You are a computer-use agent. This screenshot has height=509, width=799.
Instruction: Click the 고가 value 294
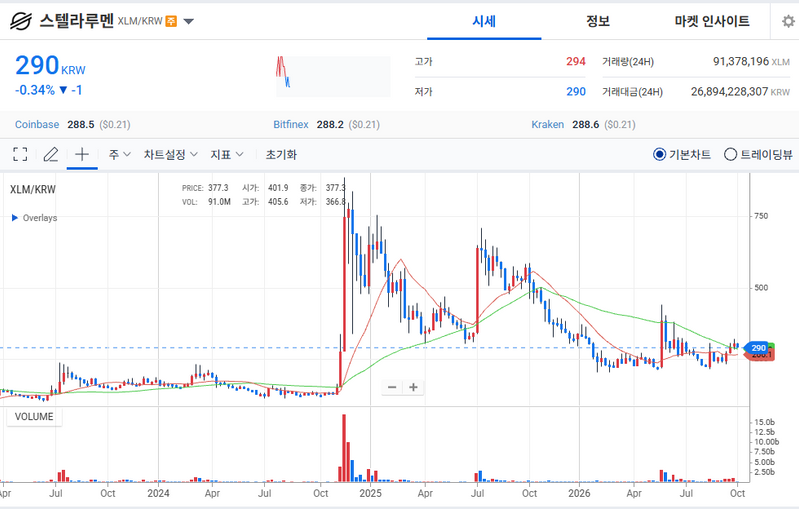tap(575, 62)
